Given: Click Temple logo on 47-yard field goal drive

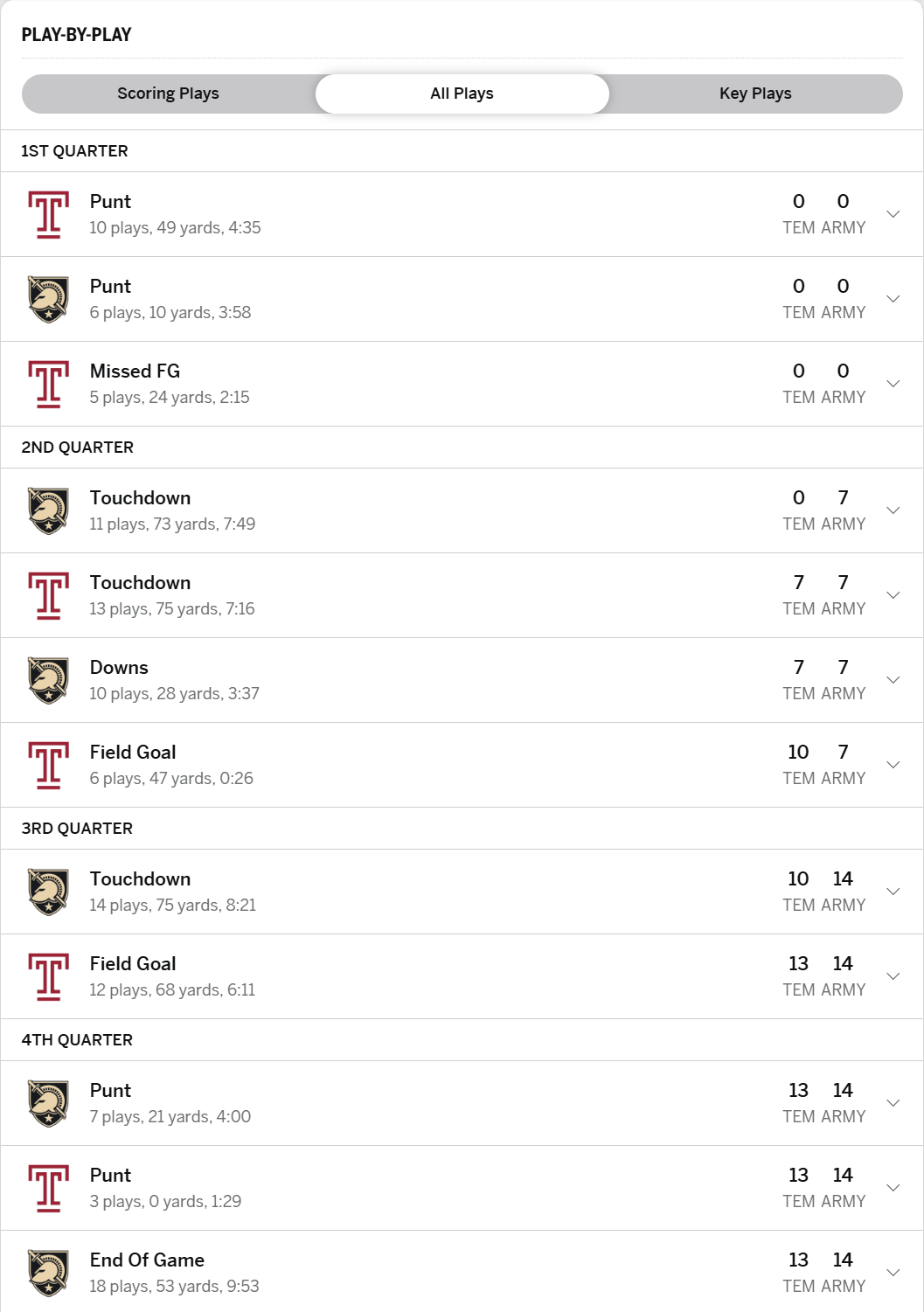Looking at the screenshot, I should (x=49, y=765).
